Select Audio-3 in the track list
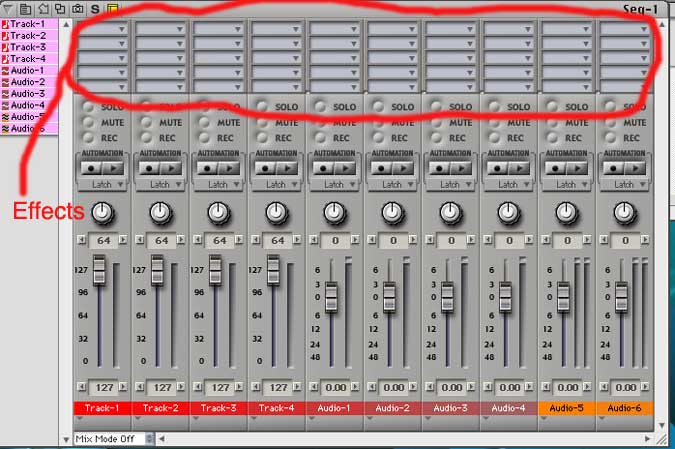 28,93
